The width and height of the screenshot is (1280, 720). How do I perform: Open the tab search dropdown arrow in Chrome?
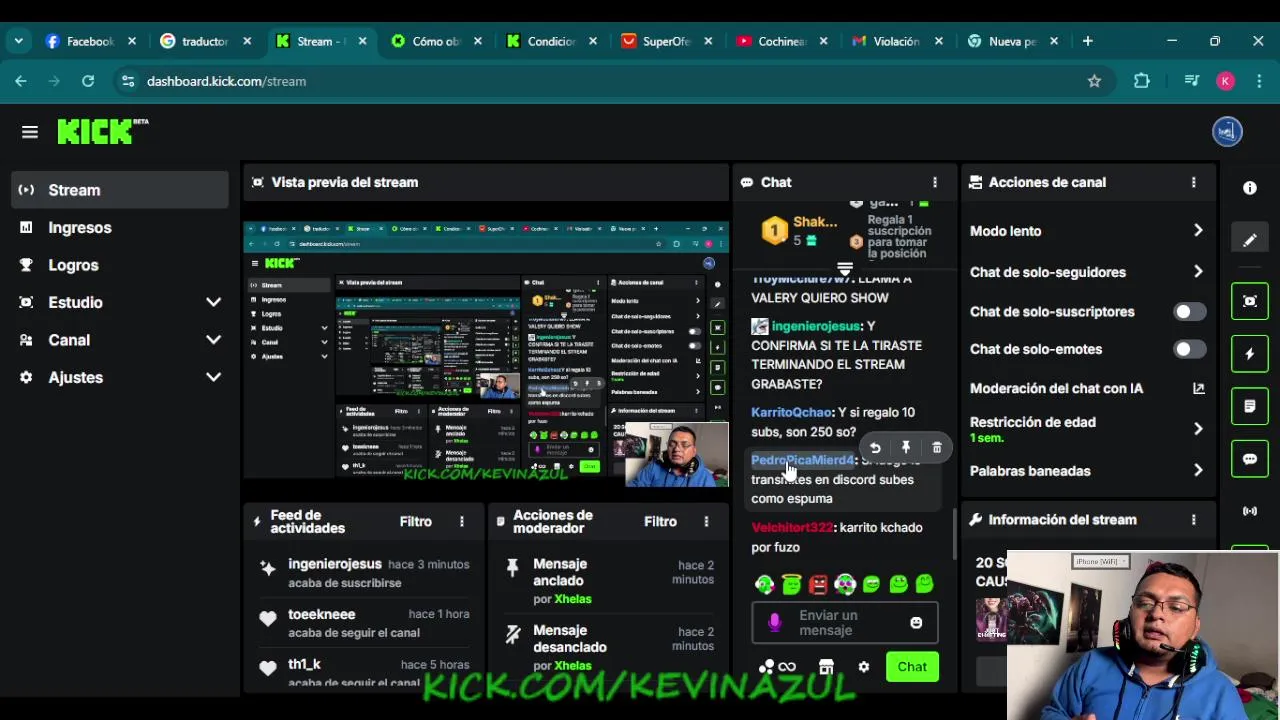(18, 41)
